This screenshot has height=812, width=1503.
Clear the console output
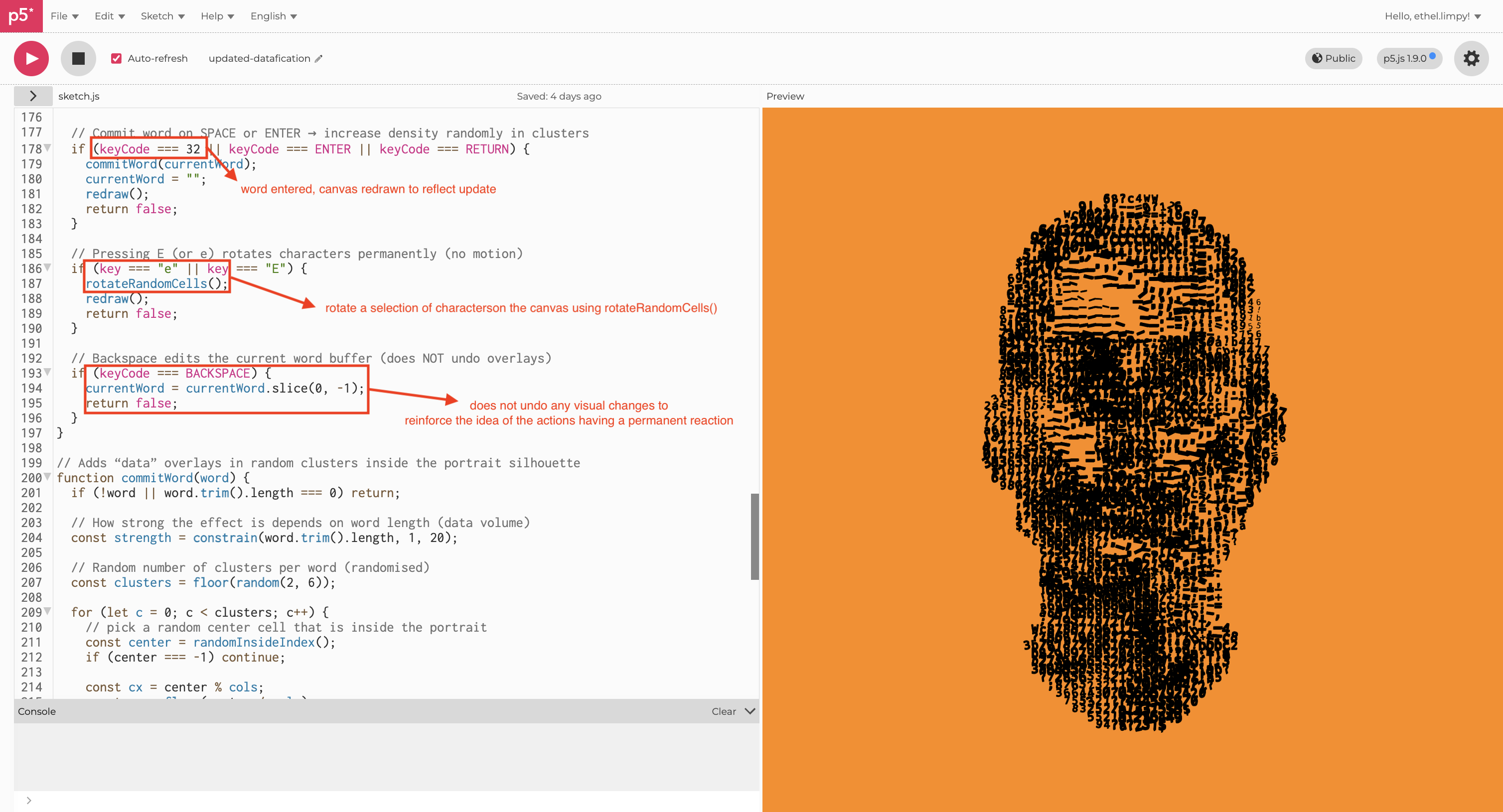coord(724,711)
